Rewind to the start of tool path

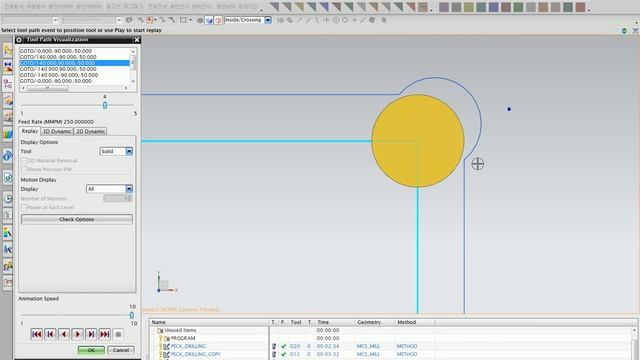(x=36, y=334)
